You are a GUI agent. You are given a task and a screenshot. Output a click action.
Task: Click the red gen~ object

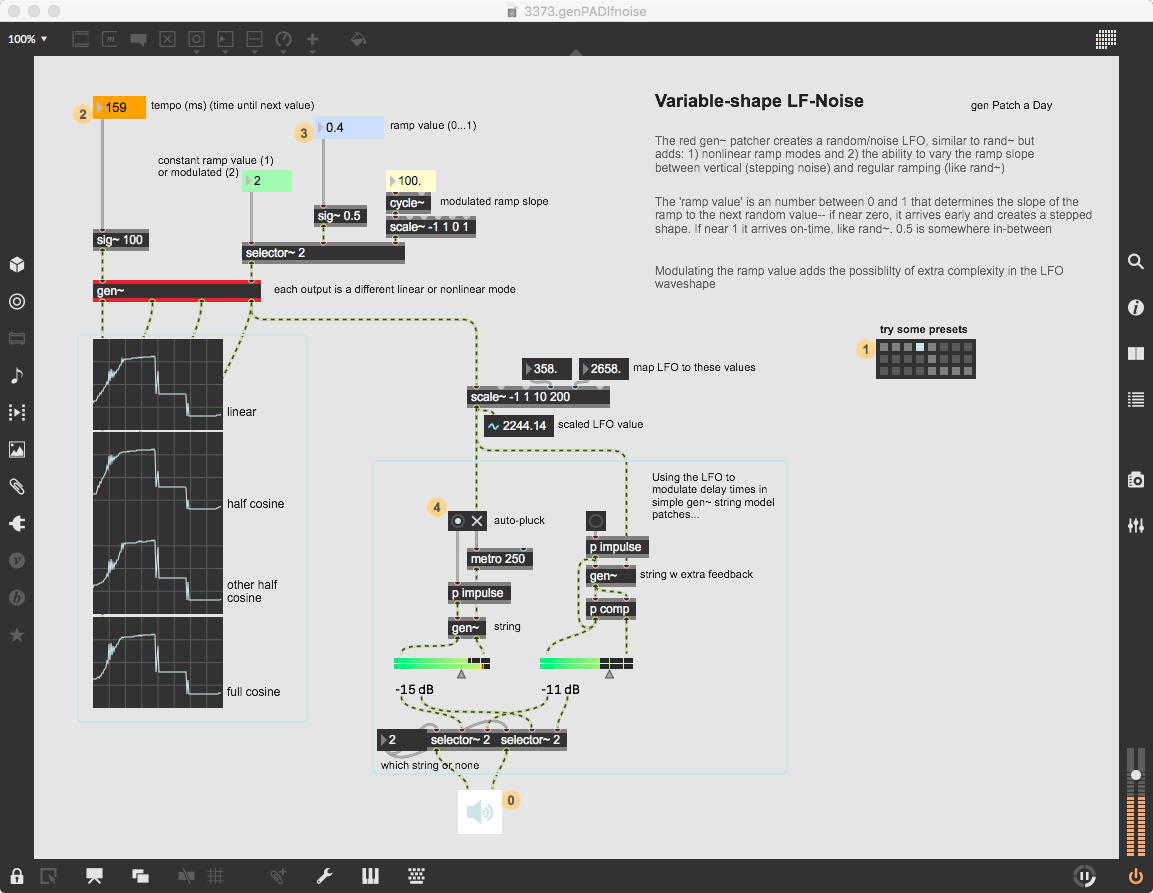point(176,291)
